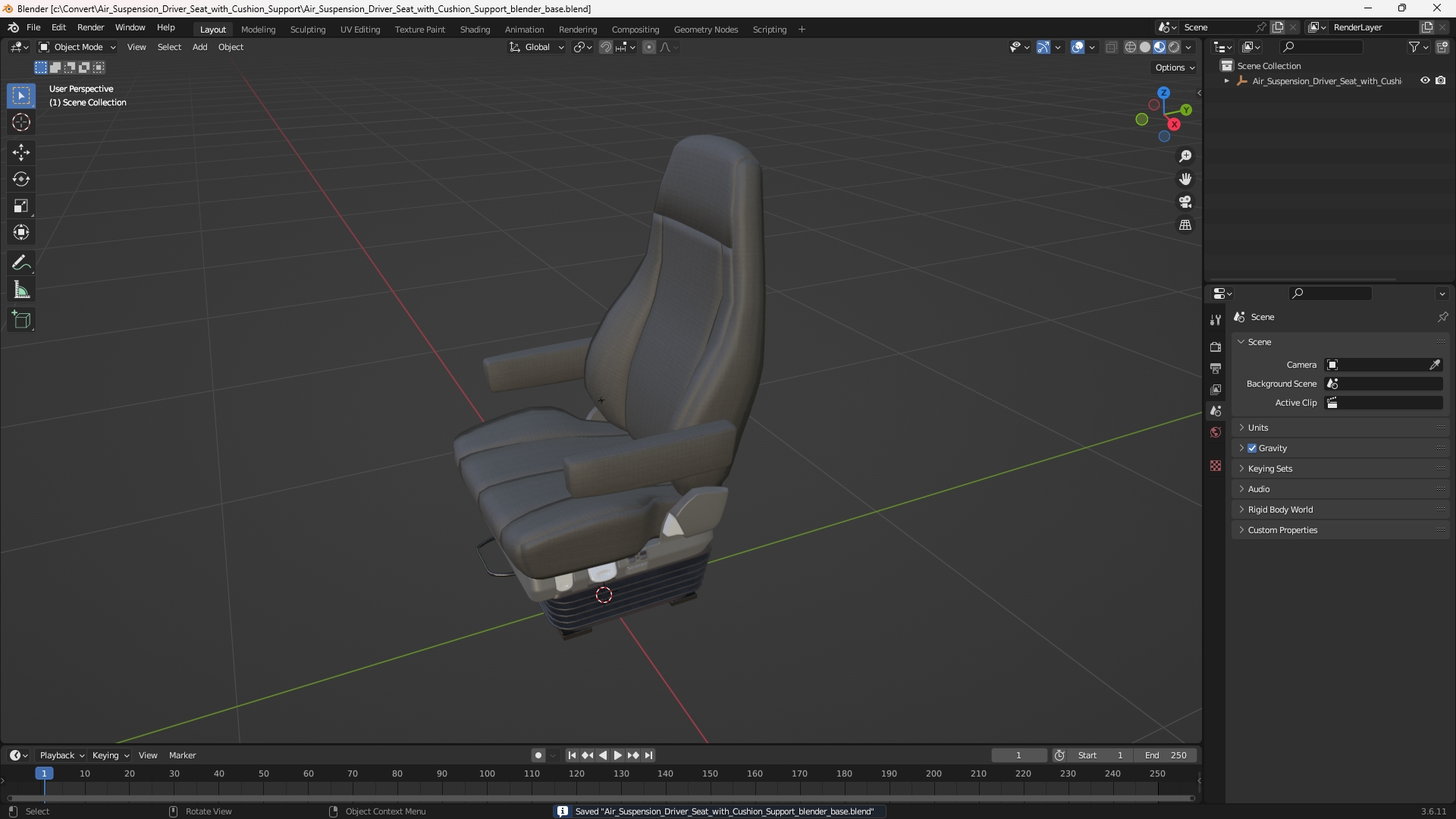Play the animation forward
The width and height of the screenshot is (1456, 819).
coord(617,755)
